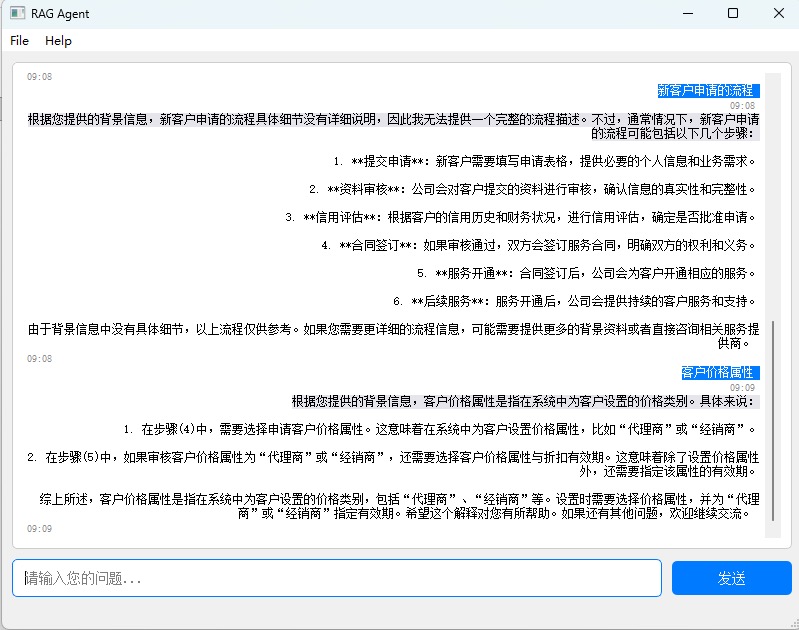Maximize the RAG Agent window
Viewport: 799px width, 630px height.
click(733, 13)
